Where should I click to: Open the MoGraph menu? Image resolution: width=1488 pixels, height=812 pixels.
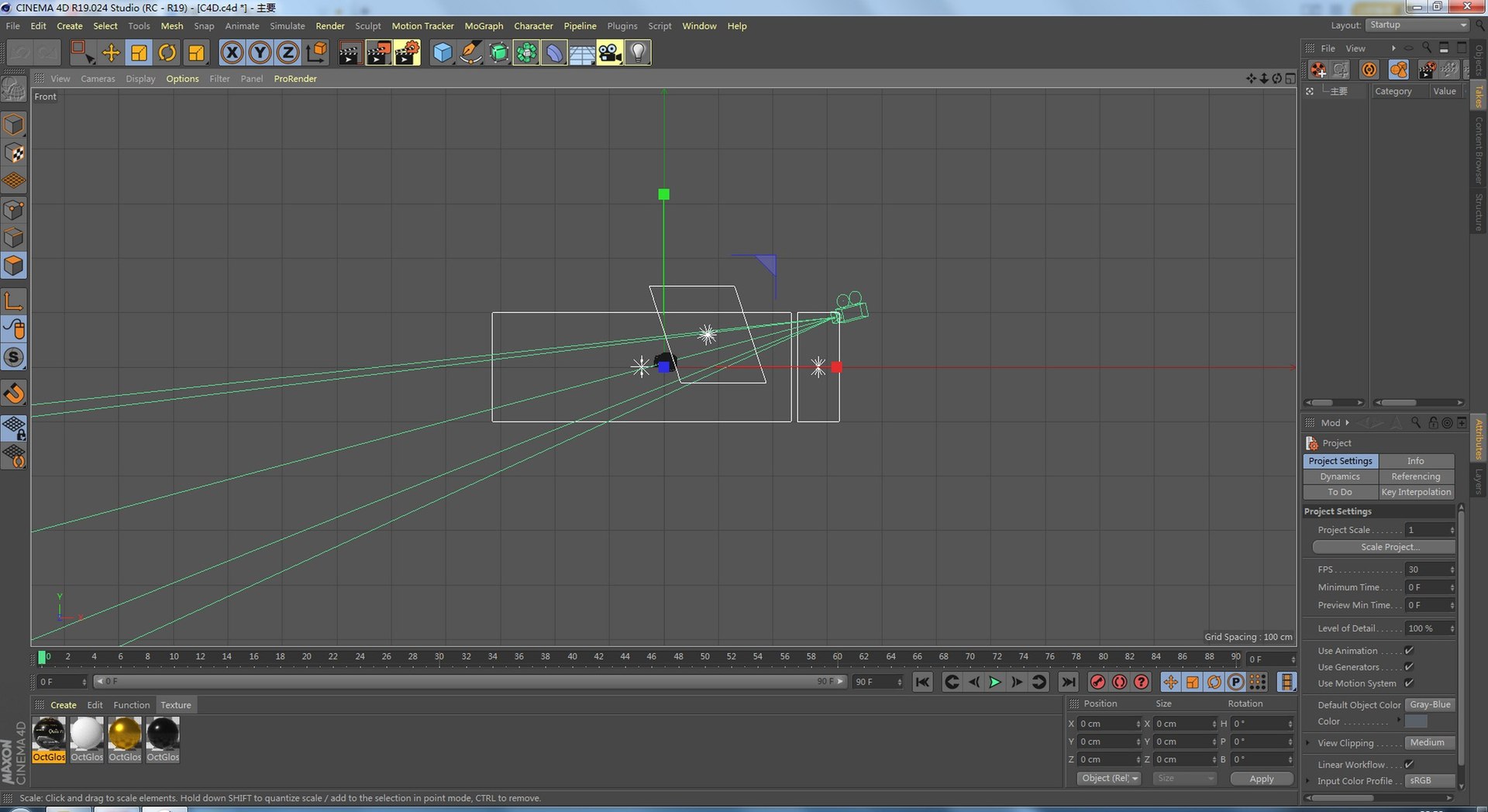coord(484,26)
